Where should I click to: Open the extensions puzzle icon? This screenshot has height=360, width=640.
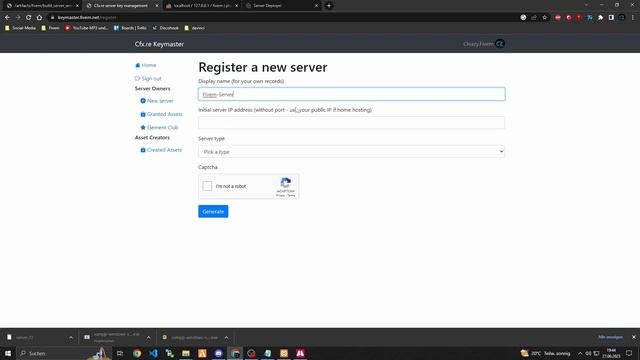coord(600,18)
